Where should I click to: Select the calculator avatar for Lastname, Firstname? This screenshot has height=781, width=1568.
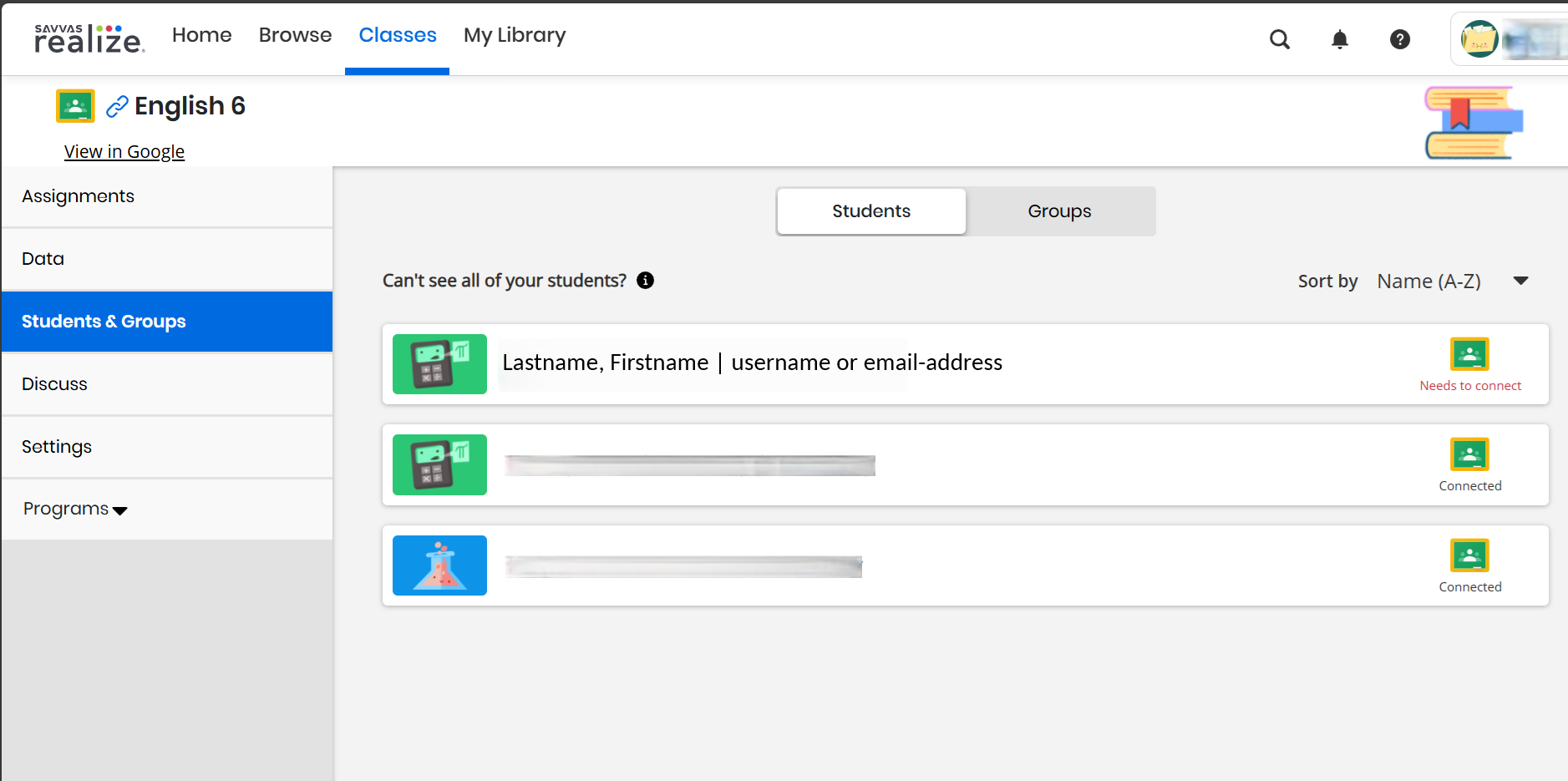pos(439,364)
